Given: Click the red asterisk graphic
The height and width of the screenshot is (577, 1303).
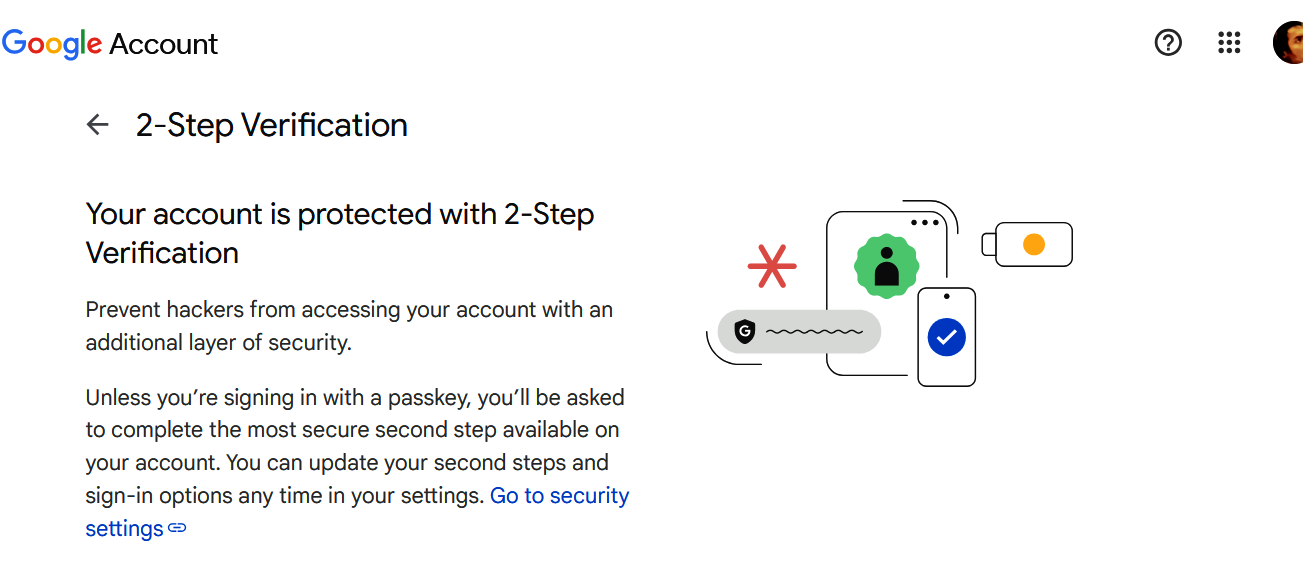Looking at the screenshot, I should pyautogui.click(x=771, y=265).
